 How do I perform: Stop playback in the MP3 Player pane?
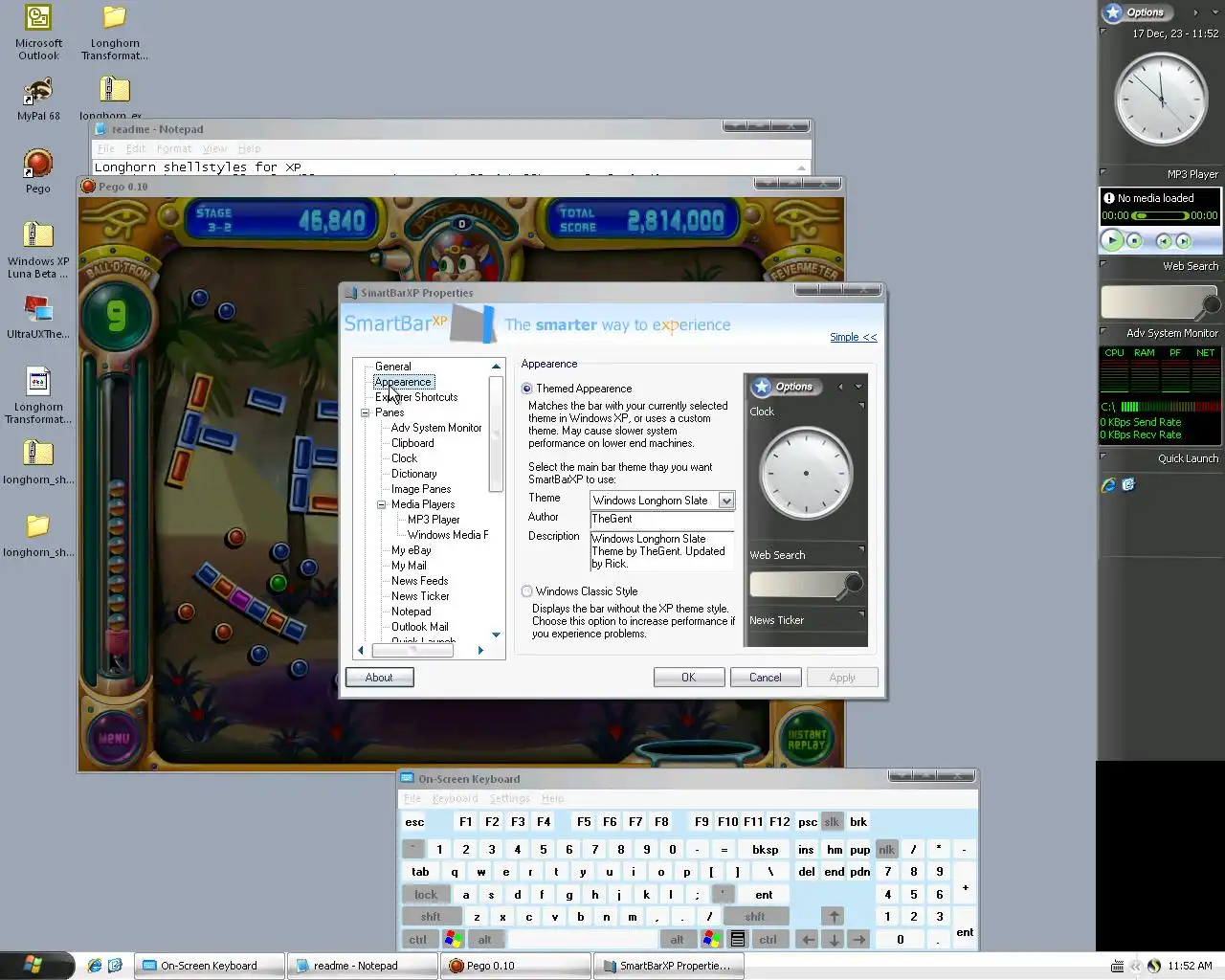1134,241
